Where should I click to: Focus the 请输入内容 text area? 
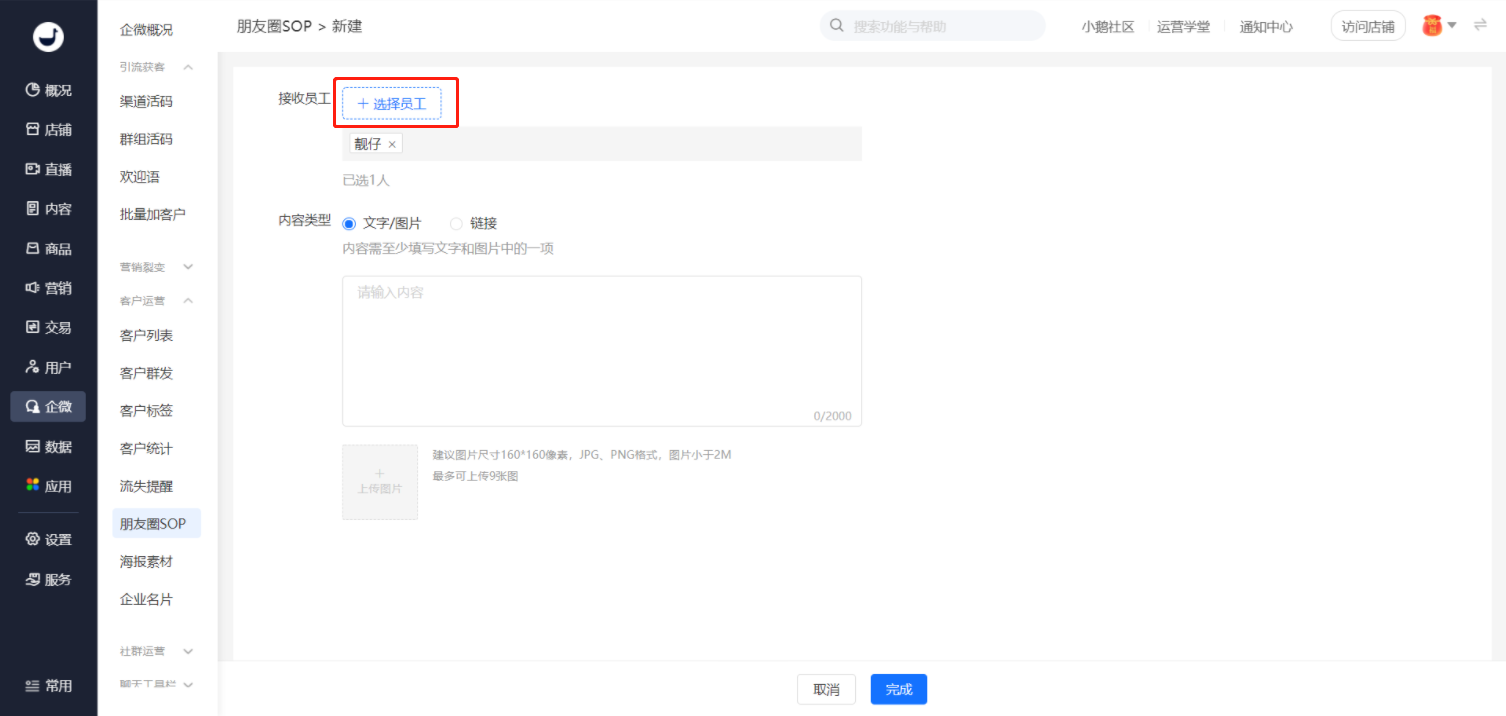click(602, 351)
